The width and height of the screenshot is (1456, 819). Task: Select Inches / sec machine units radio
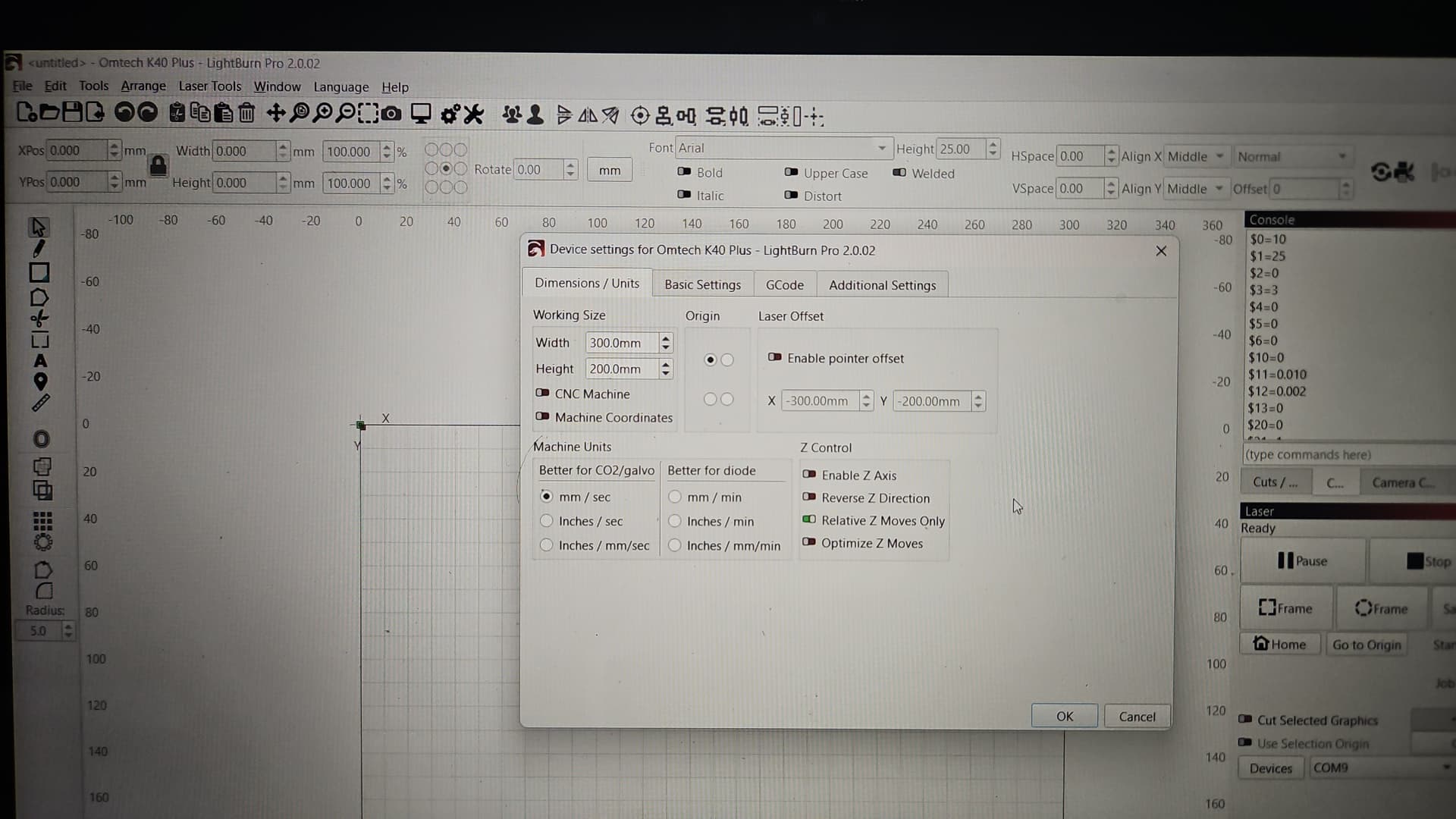point(547,521)
